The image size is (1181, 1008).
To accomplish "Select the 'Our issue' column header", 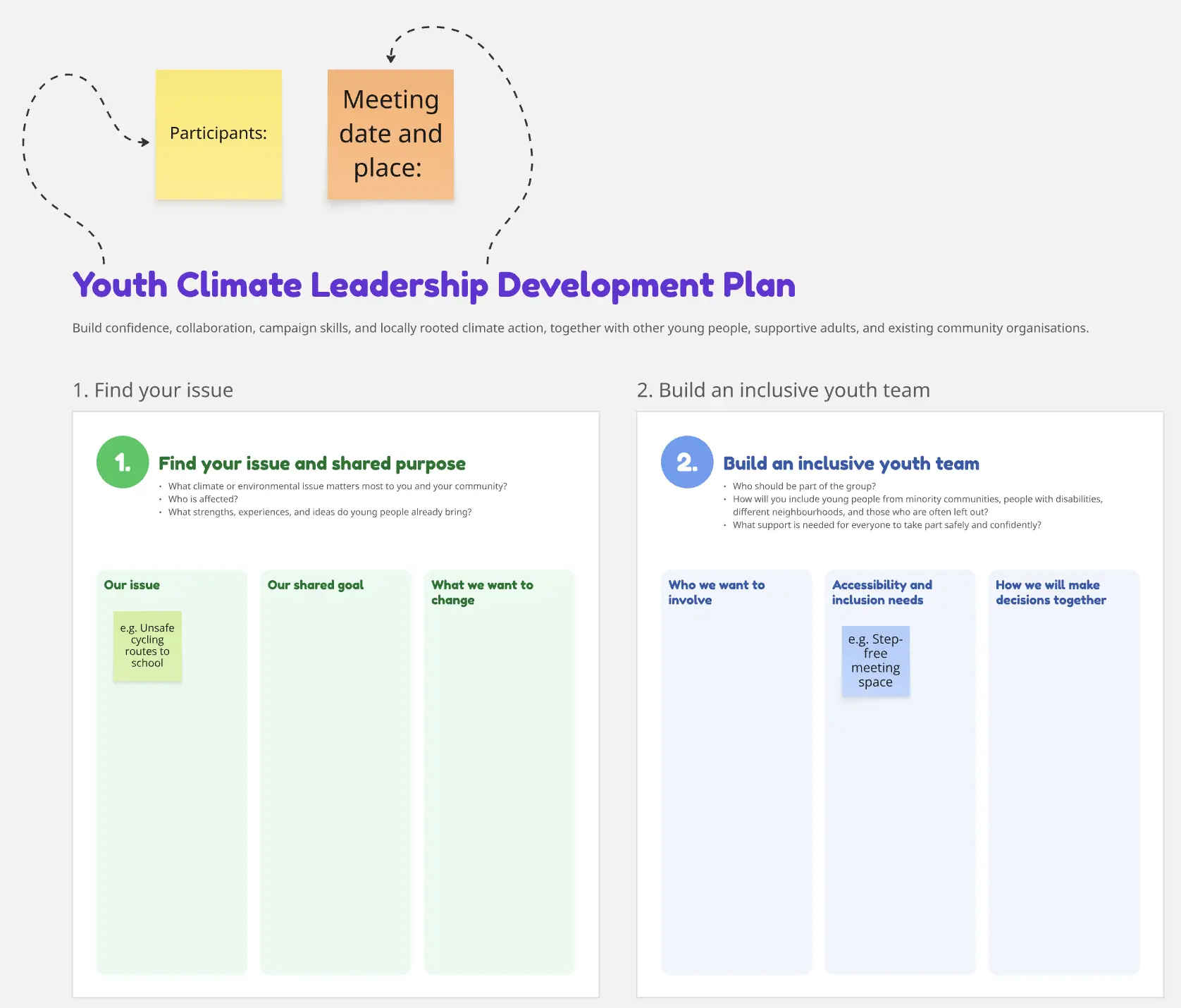I will [132, 585].
